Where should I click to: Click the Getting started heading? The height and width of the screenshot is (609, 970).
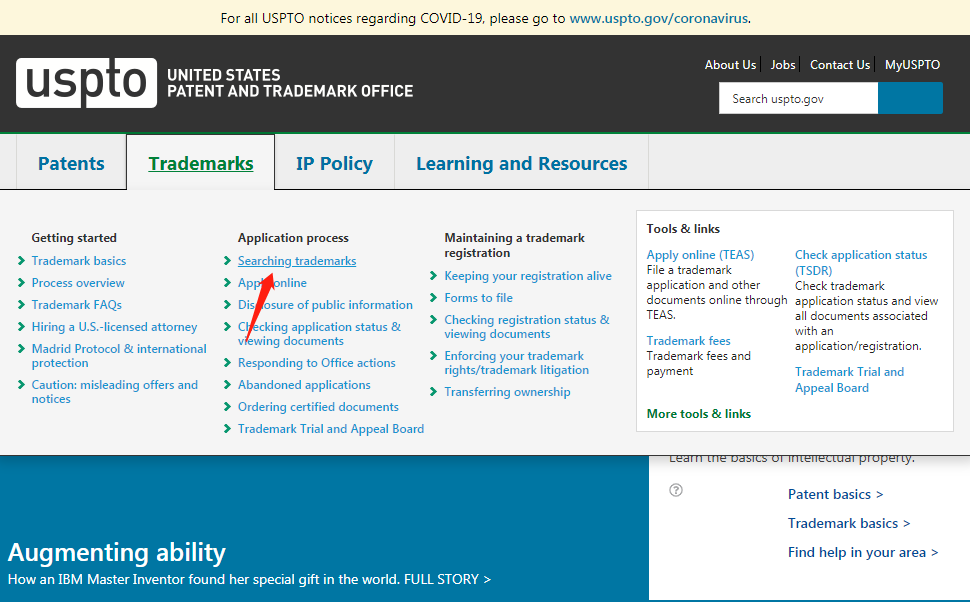74,238
